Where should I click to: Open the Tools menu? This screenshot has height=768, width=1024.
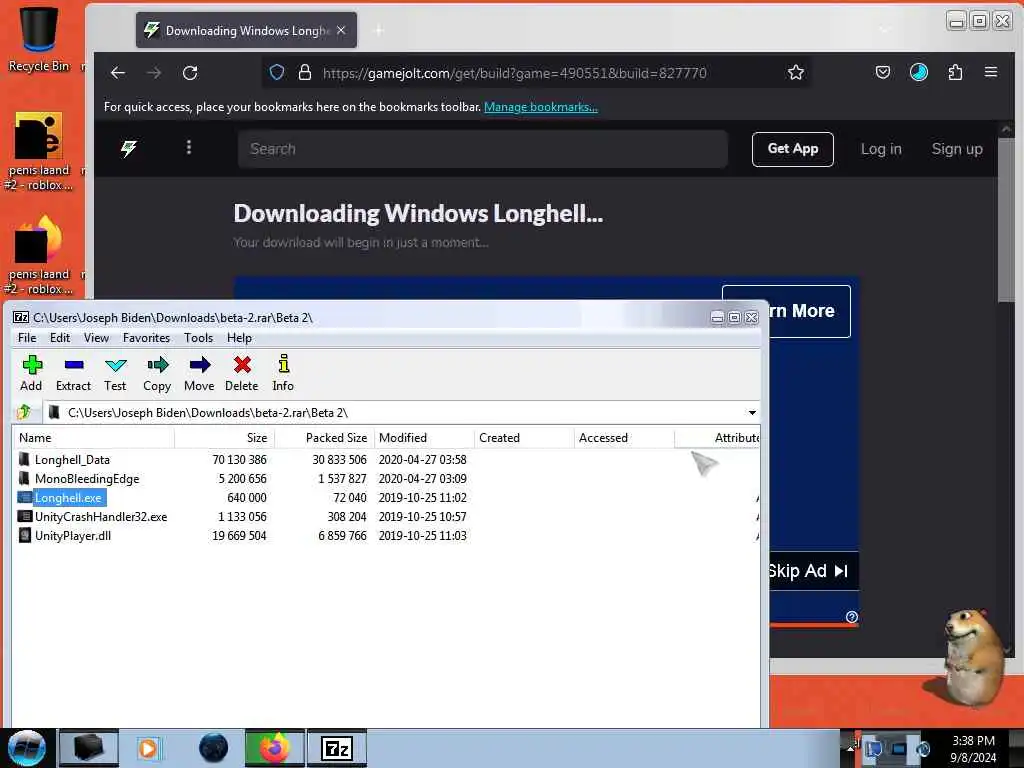tap(198, 338)
